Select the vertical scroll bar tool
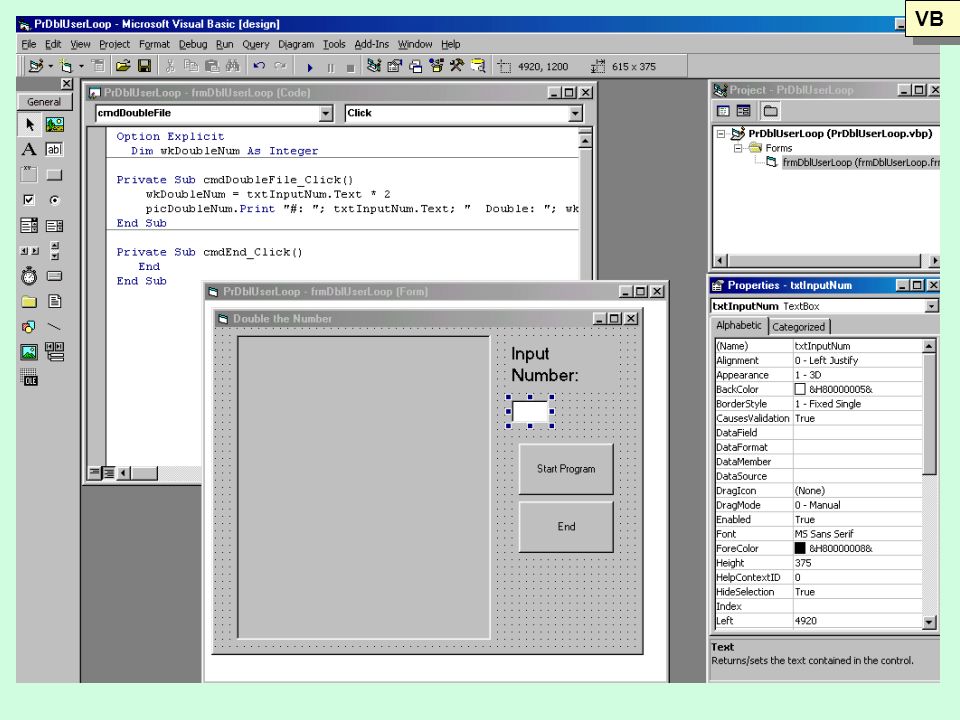 pyautogui.click(x=54, y=251)
